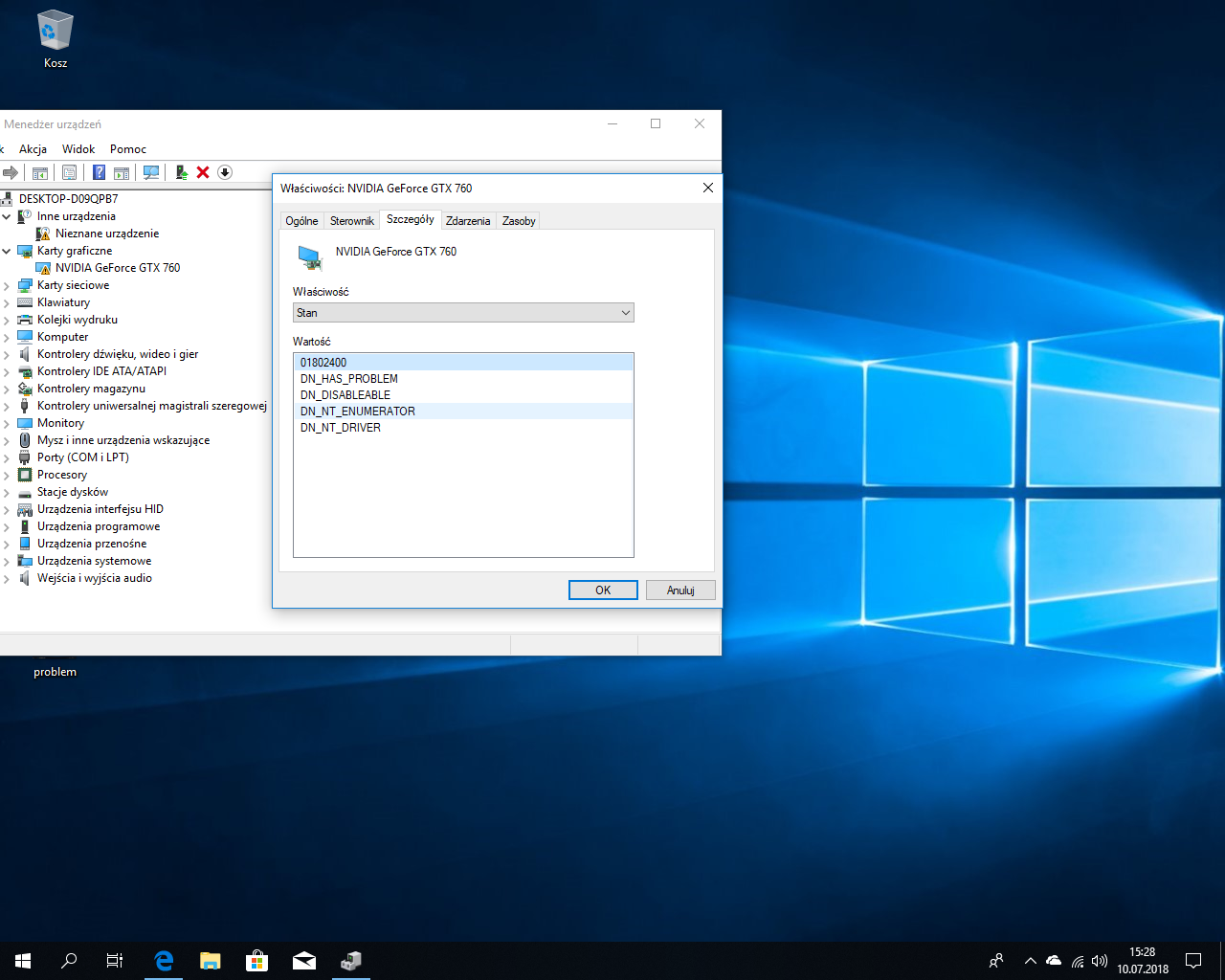This screenshot has height=980, width=1225.
Task: Open the Widok menu
Action: [x=78, y=149]
